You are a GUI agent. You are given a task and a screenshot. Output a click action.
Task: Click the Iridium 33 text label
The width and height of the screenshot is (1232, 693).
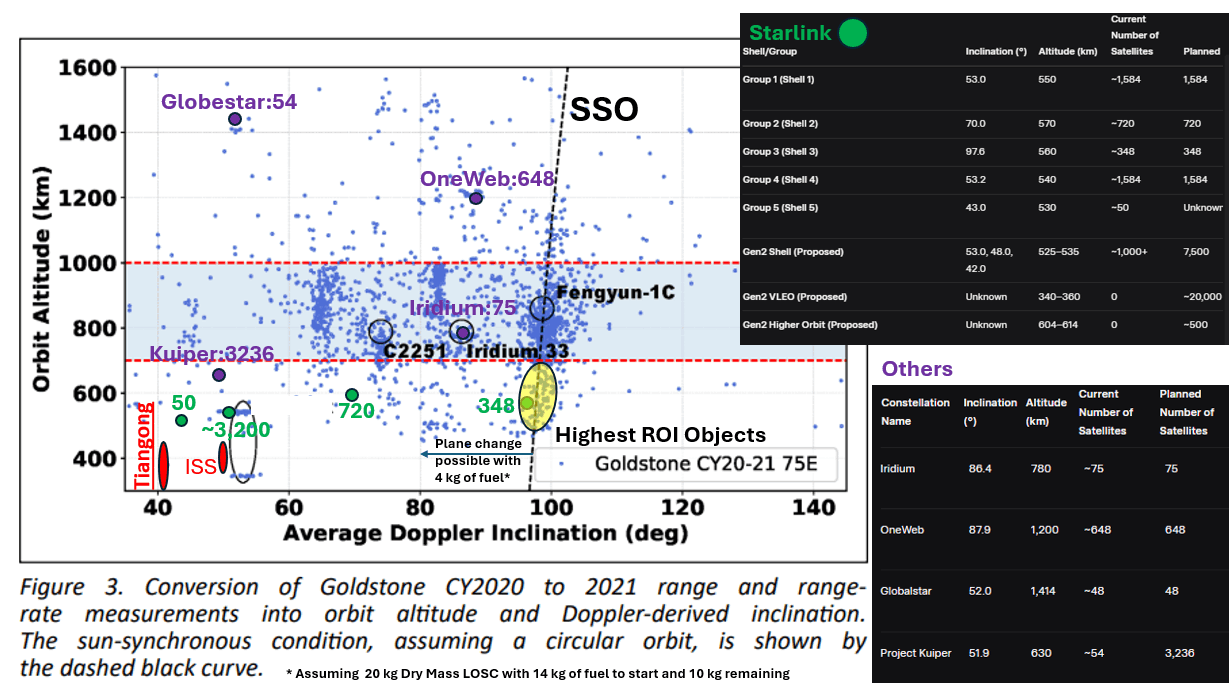point(518,351)
